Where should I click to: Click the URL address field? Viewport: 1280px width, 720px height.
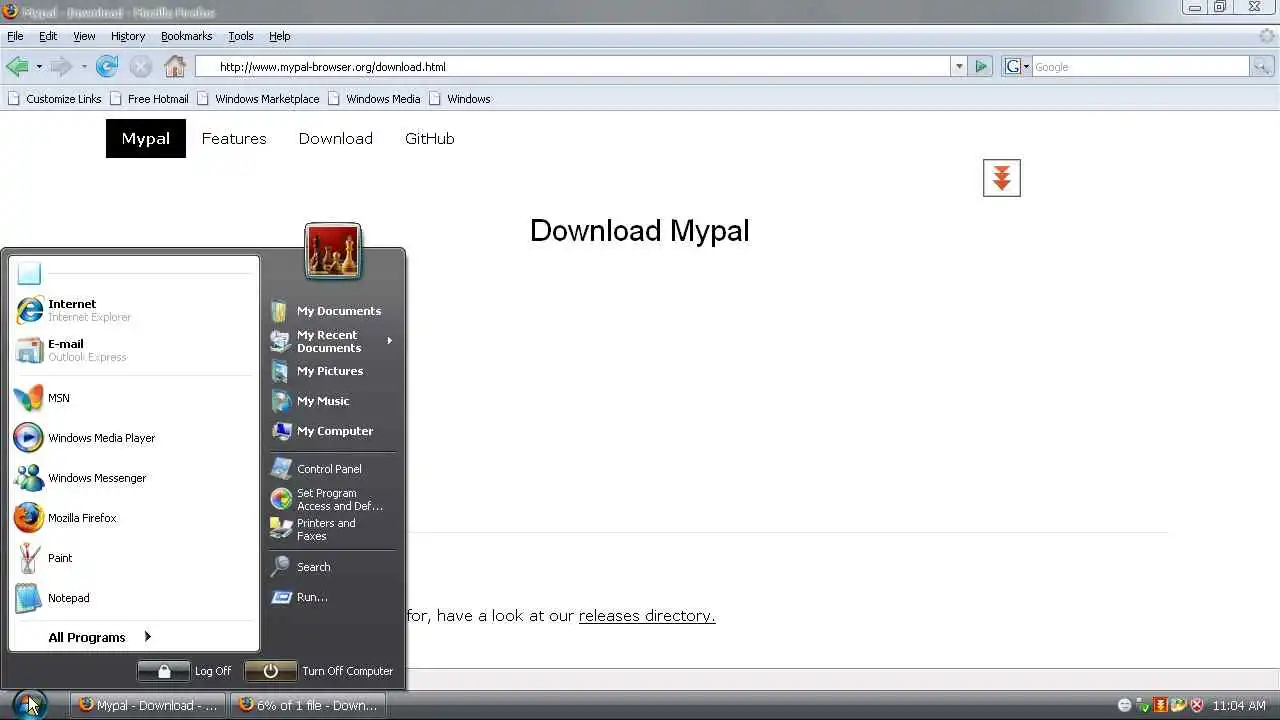pos(572,67)
